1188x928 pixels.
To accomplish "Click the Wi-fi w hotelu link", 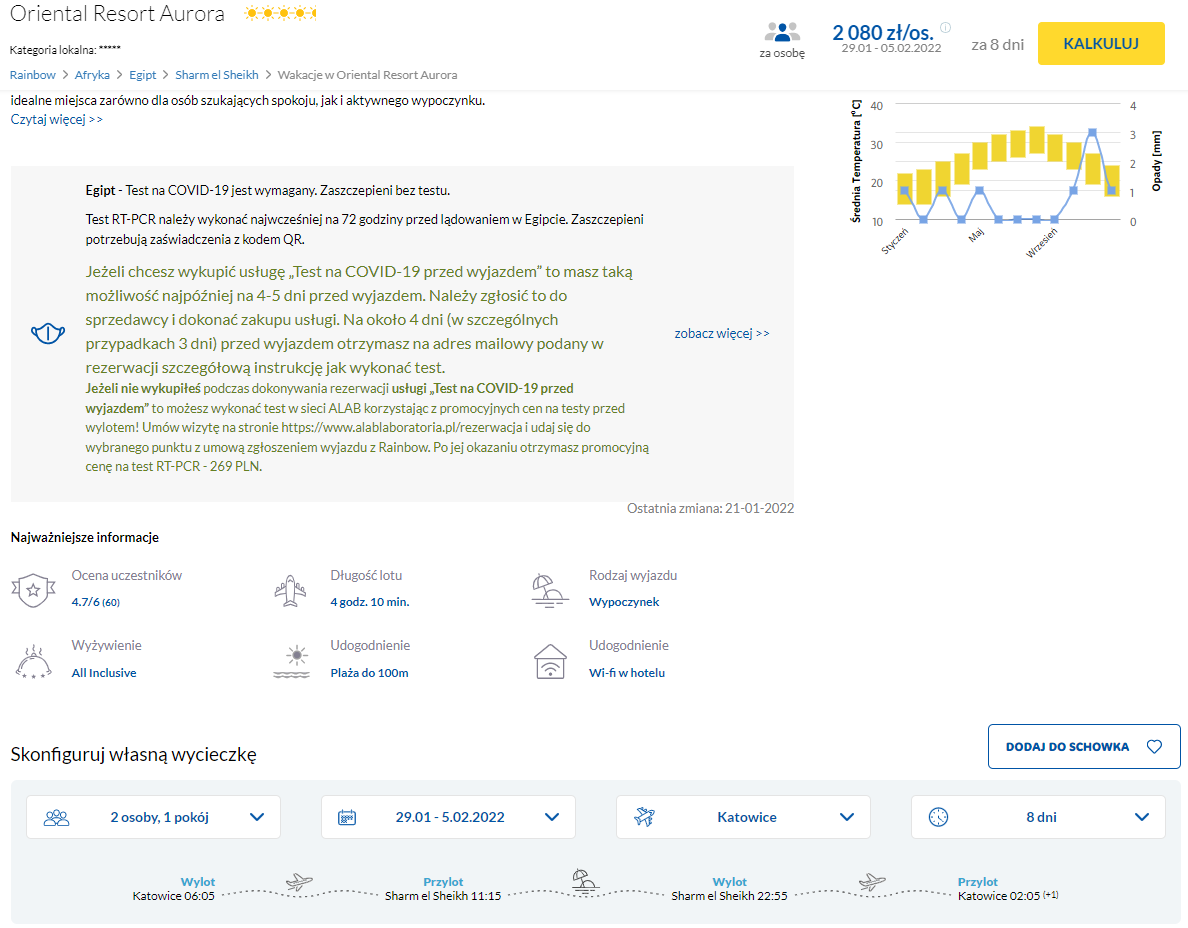I will coord(627,673).
